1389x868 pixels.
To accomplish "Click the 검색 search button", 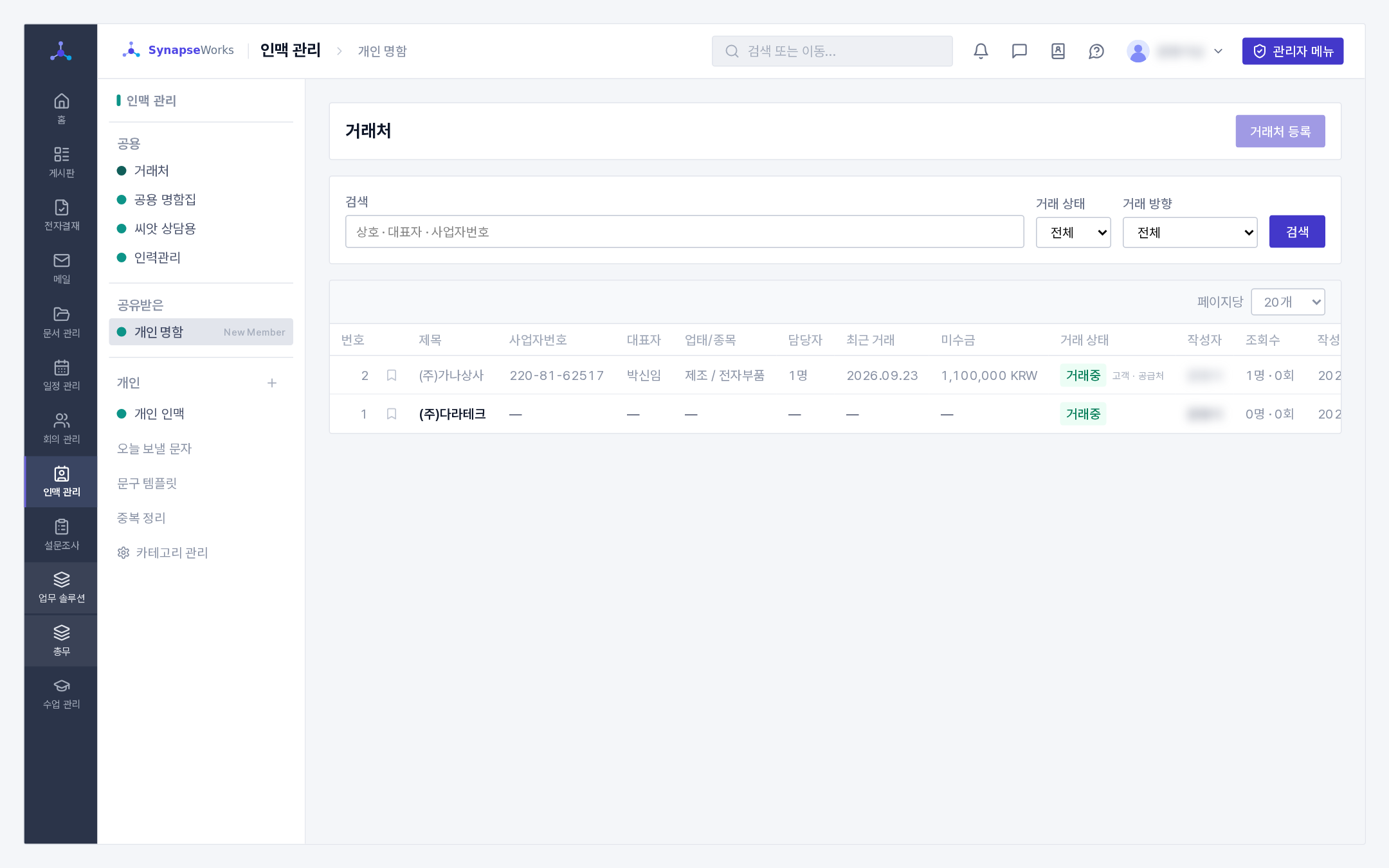I will (x=1297, y=231).
